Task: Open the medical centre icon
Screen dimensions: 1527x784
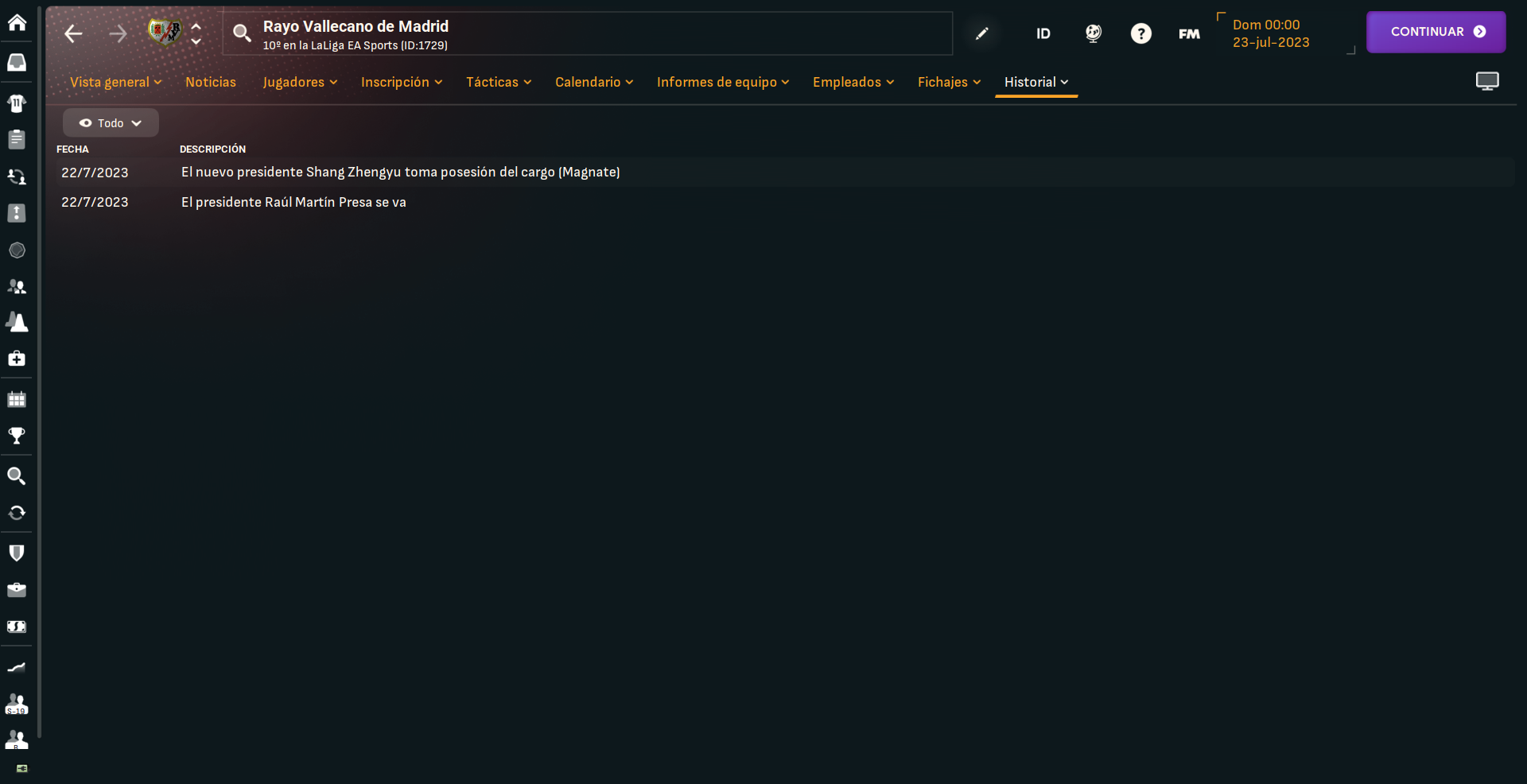Action: [x=17, y=359]
